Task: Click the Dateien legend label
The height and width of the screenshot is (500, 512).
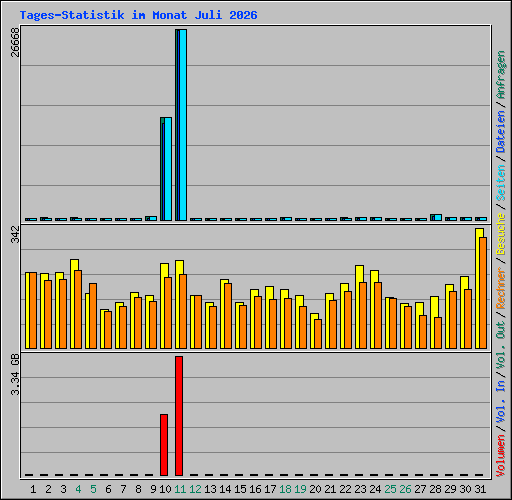Action: point(501,132)
